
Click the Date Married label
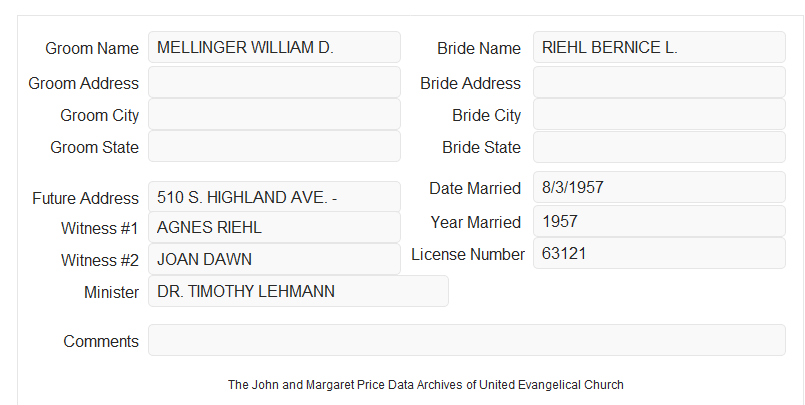(x=475, y=188)
